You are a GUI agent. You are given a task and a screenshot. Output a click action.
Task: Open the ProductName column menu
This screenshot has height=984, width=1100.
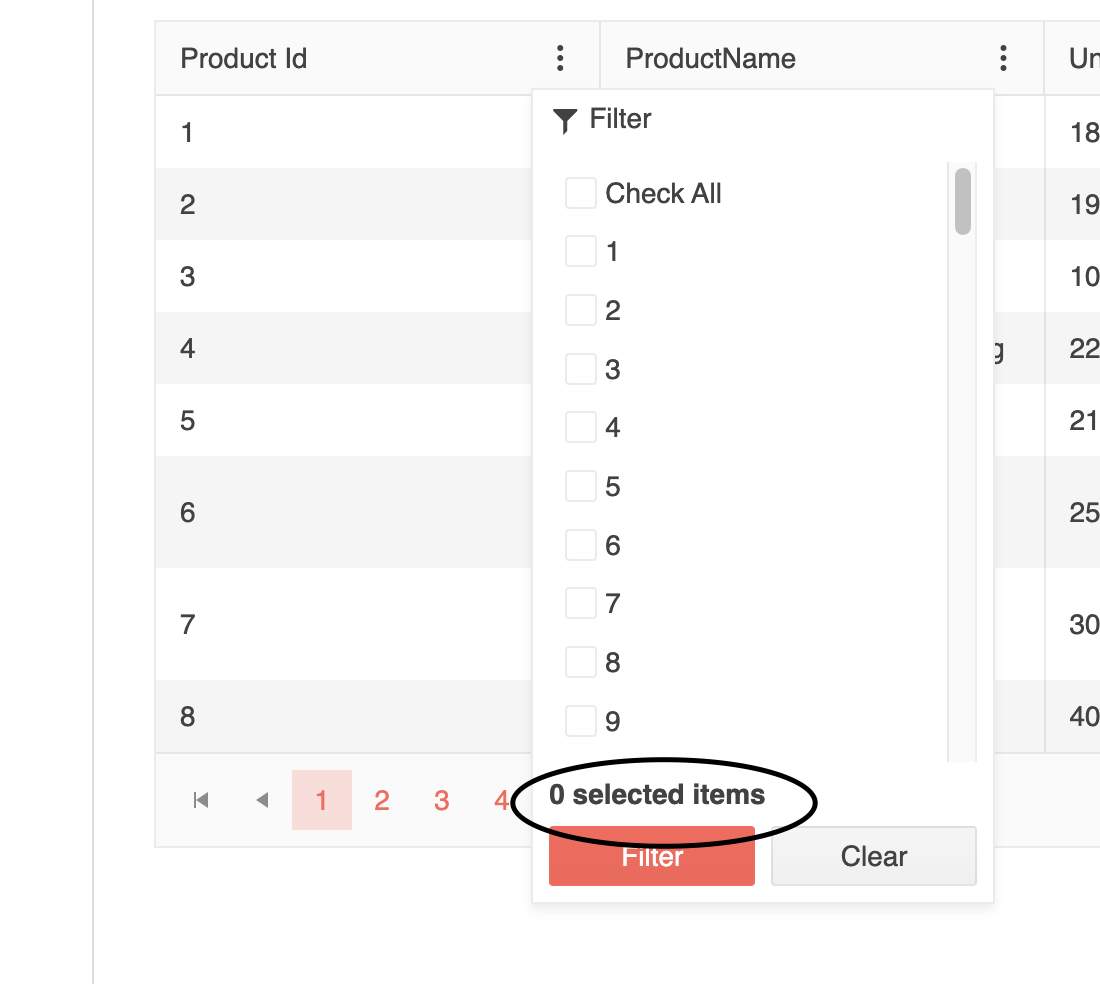coord(1003,58)
